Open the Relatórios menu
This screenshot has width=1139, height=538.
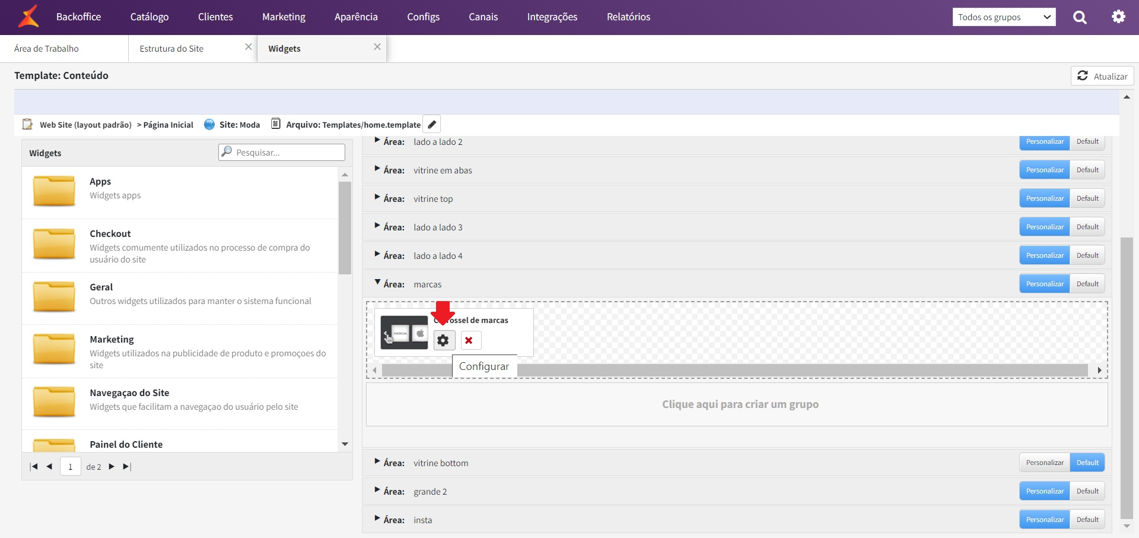pyautogui.click(x=628, y=17)
